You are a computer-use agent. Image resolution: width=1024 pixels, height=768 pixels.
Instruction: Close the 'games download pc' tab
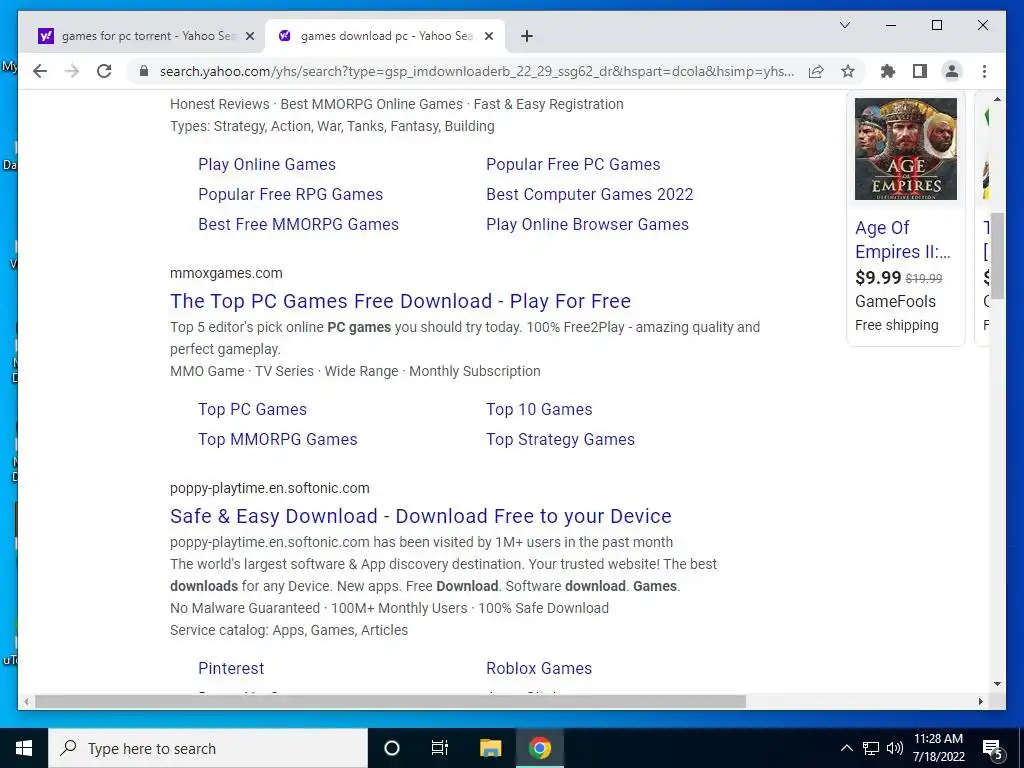click(490, 36)
